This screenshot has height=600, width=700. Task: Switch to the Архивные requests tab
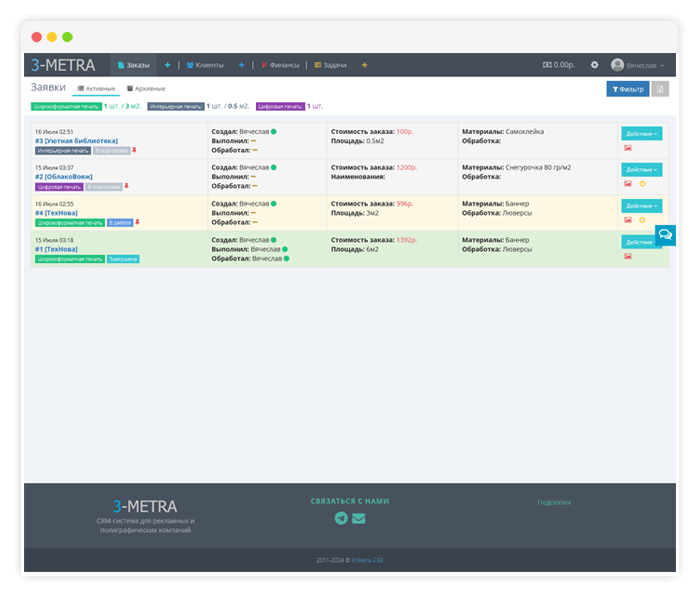(x=146, y=89)
